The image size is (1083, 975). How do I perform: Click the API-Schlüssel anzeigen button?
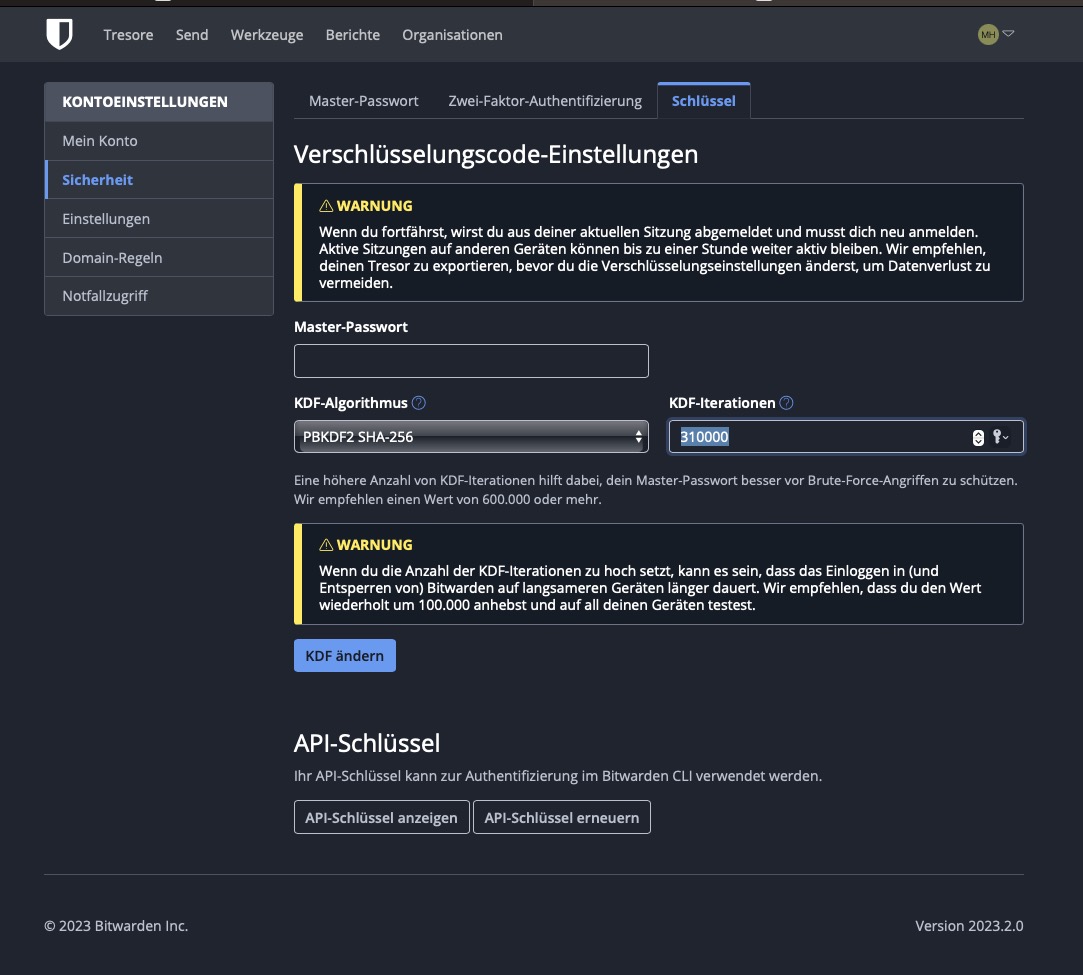pos(381,817)
